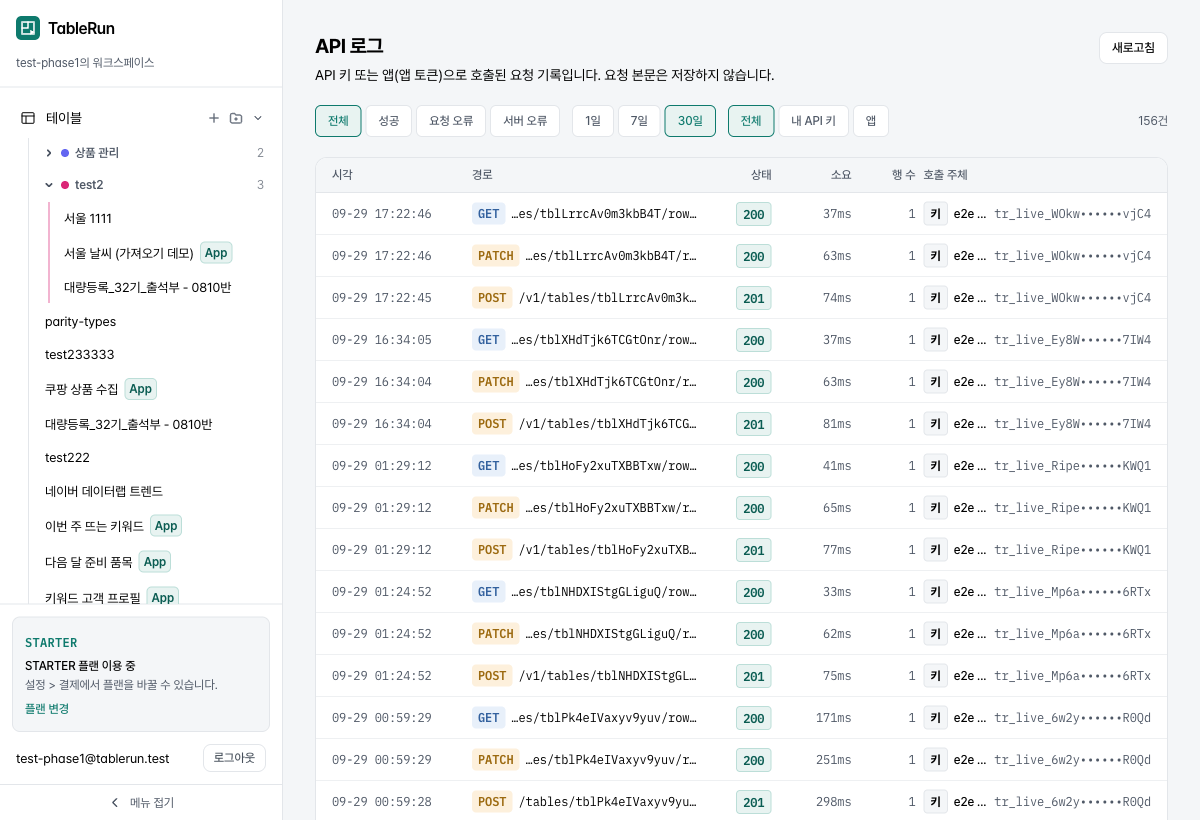Click path /v1/tables/tblHoFy2xuTXB…
Image resolution: width=1200 pixels, height=820 pixels.
(608, 550)
